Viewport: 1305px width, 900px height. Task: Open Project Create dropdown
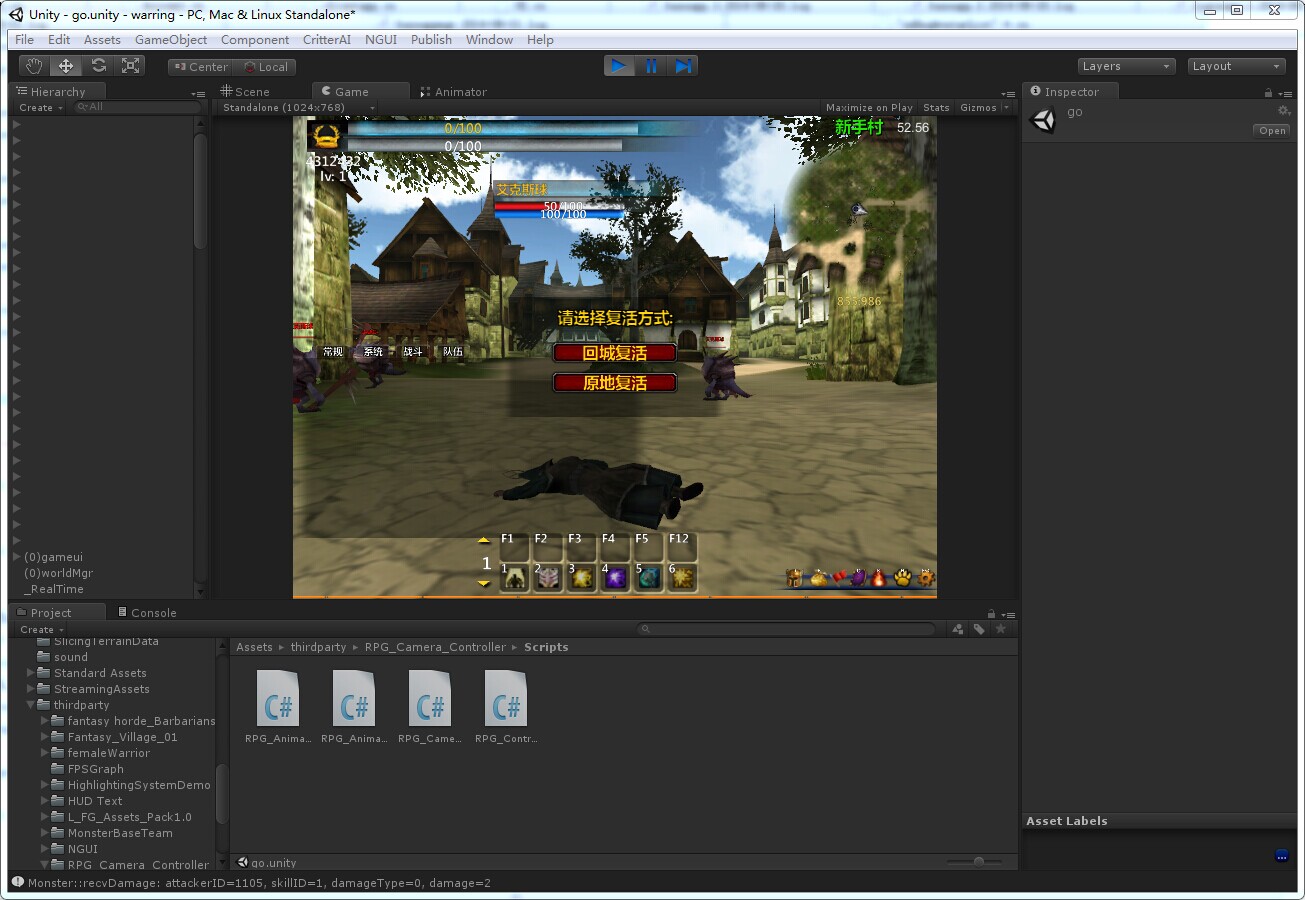41,630
